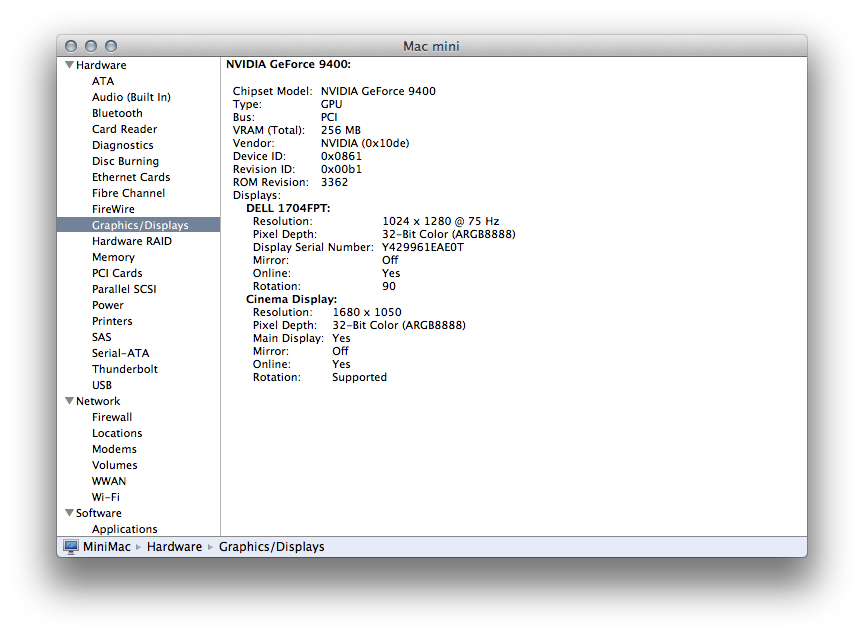Open PCI Cards entry
Viewport: 864px width, 636px height.
(117, 273)
